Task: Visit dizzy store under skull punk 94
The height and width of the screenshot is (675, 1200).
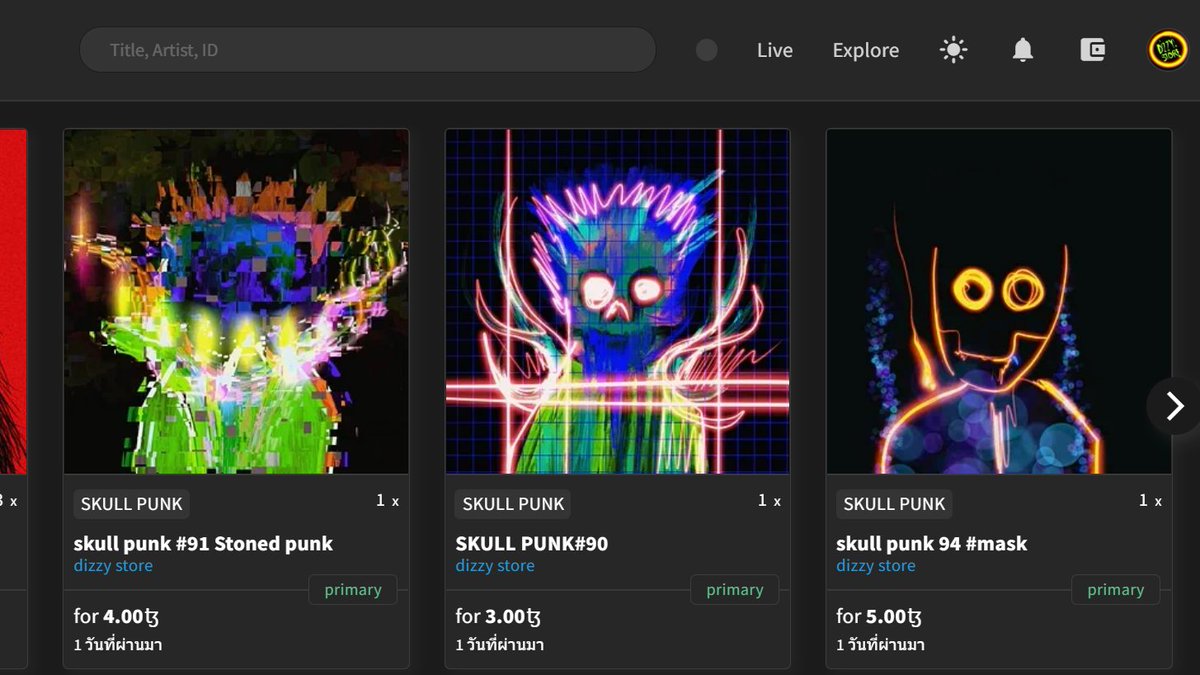Action: pos(876,566)
